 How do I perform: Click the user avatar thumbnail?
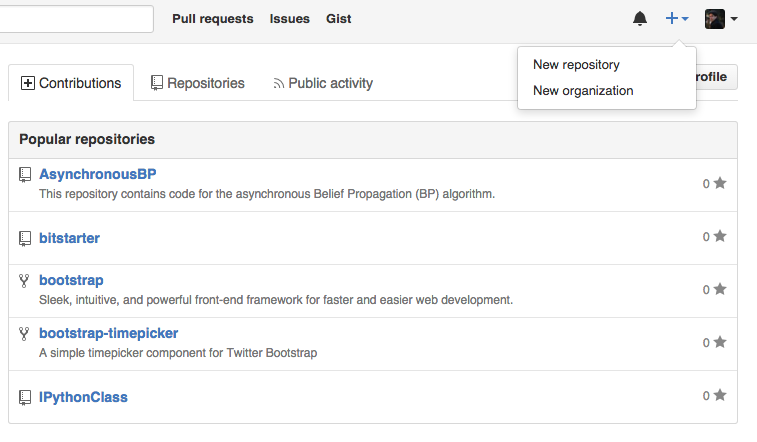click(715, 19)
